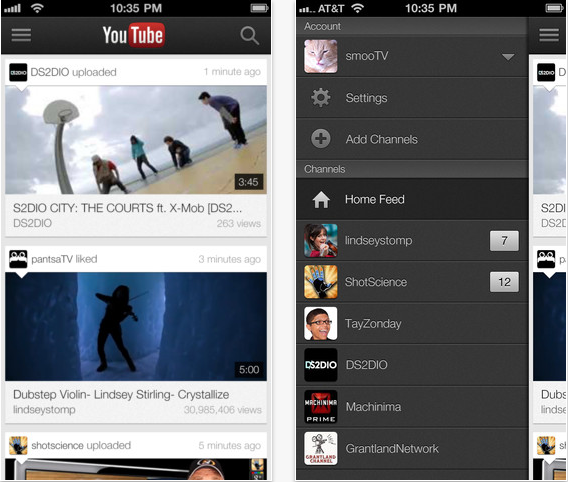
Task: Click the Add Channels plus icon
Action: click(x=321, y=139)
